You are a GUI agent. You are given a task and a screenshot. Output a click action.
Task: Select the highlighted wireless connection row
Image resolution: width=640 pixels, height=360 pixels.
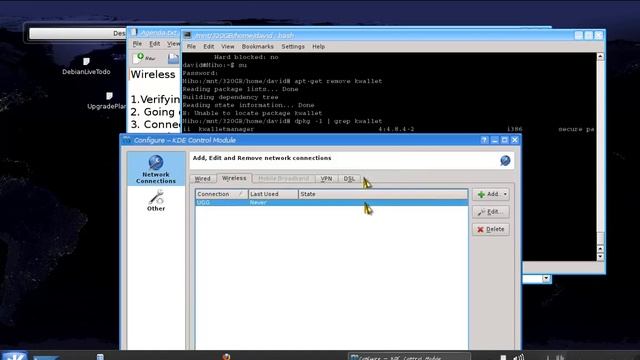tap(331, 202)
